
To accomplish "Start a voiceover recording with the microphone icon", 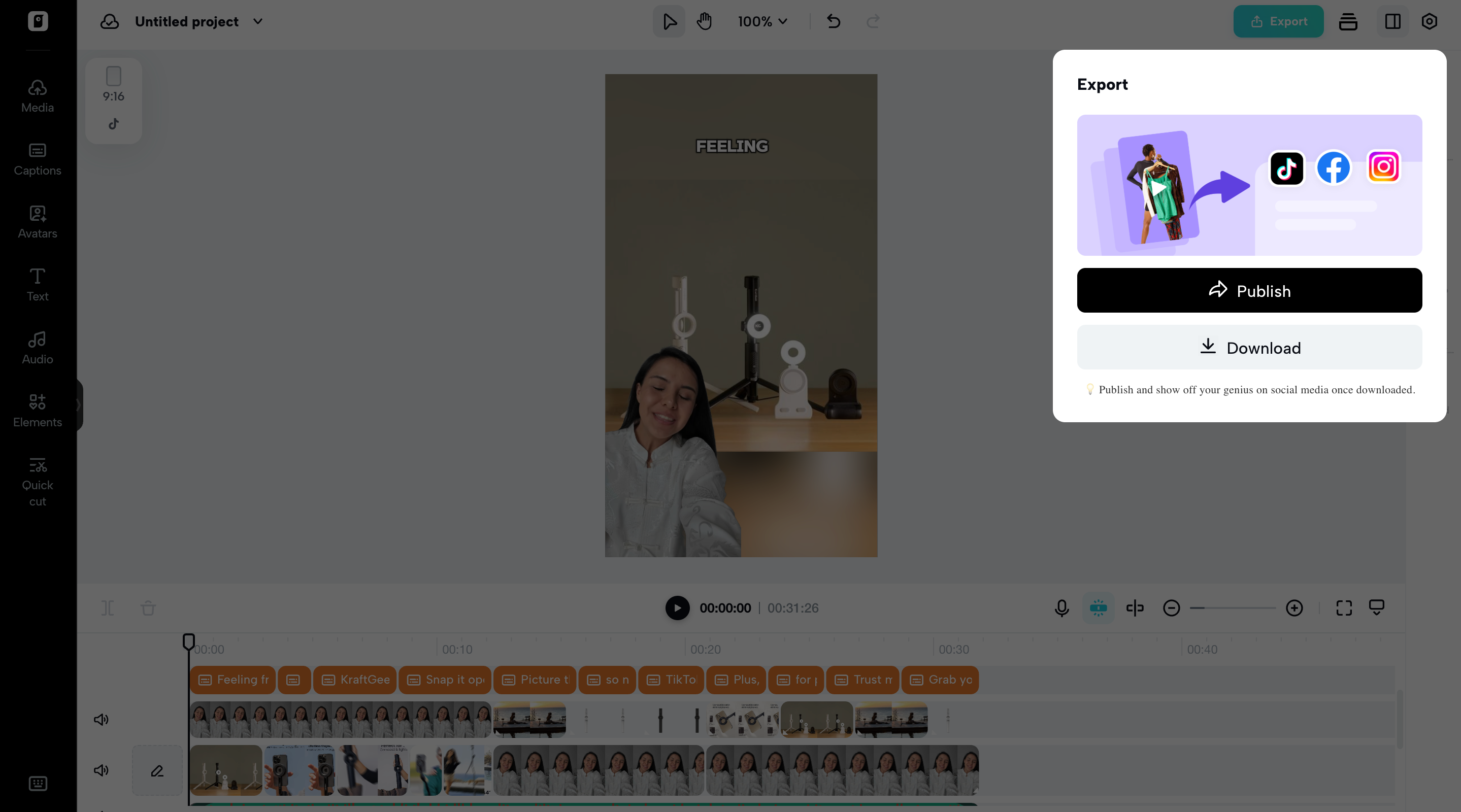I will [1060, 608].
